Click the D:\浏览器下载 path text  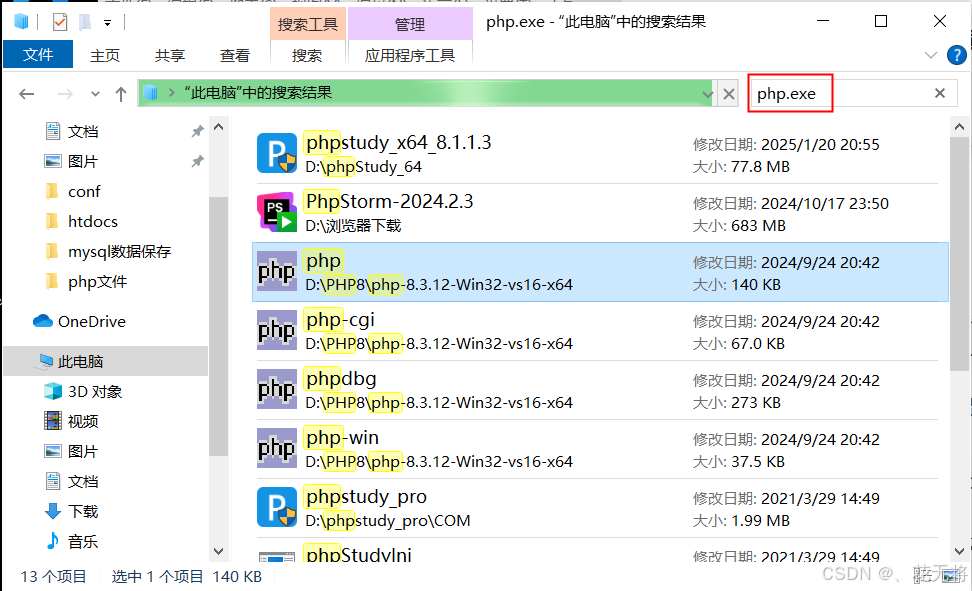(x=353, y=226)
